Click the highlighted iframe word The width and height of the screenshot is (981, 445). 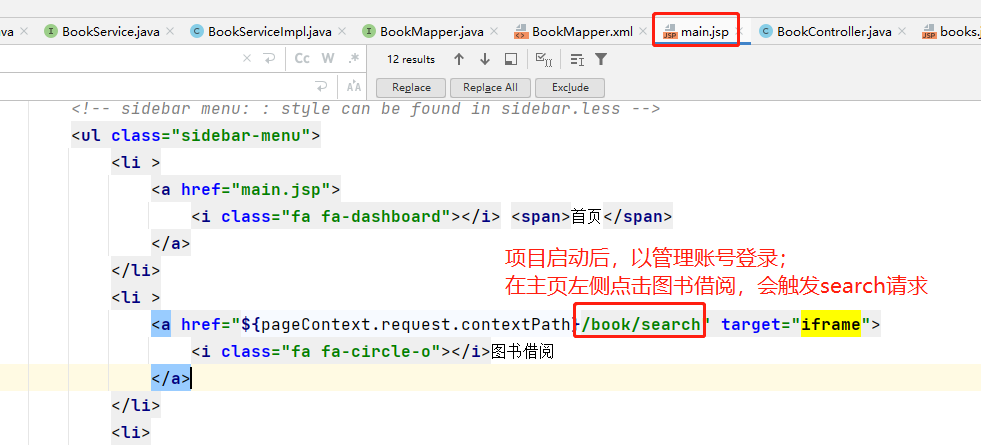pos(831,324)
